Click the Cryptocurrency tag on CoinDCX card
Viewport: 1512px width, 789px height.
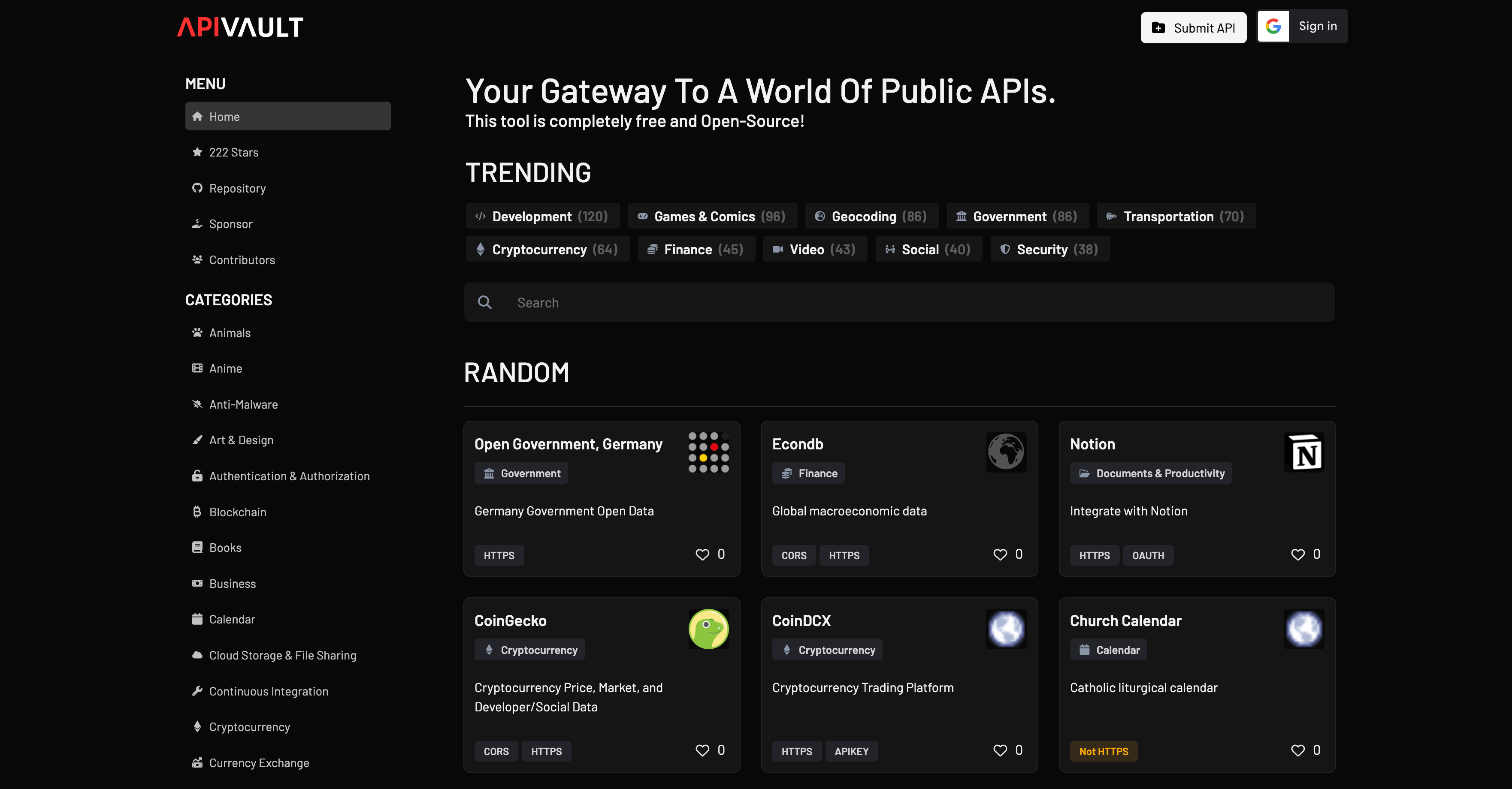pos(827,649)
